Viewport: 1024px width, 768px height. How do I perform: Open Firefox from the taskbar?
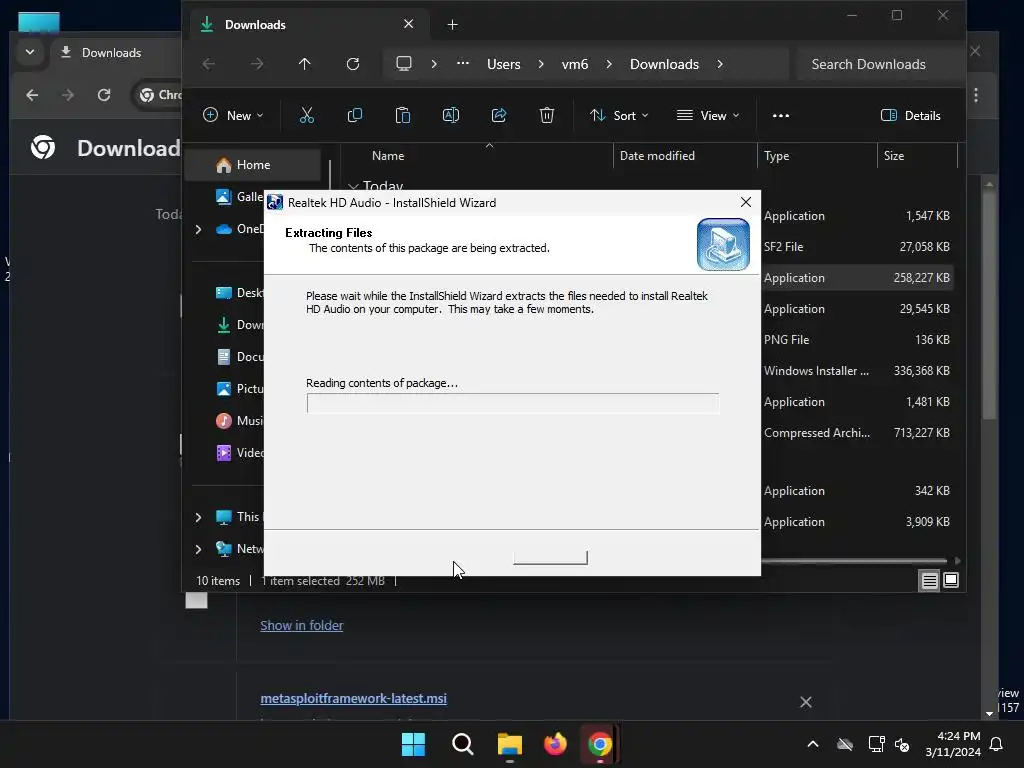coord(555,744)
